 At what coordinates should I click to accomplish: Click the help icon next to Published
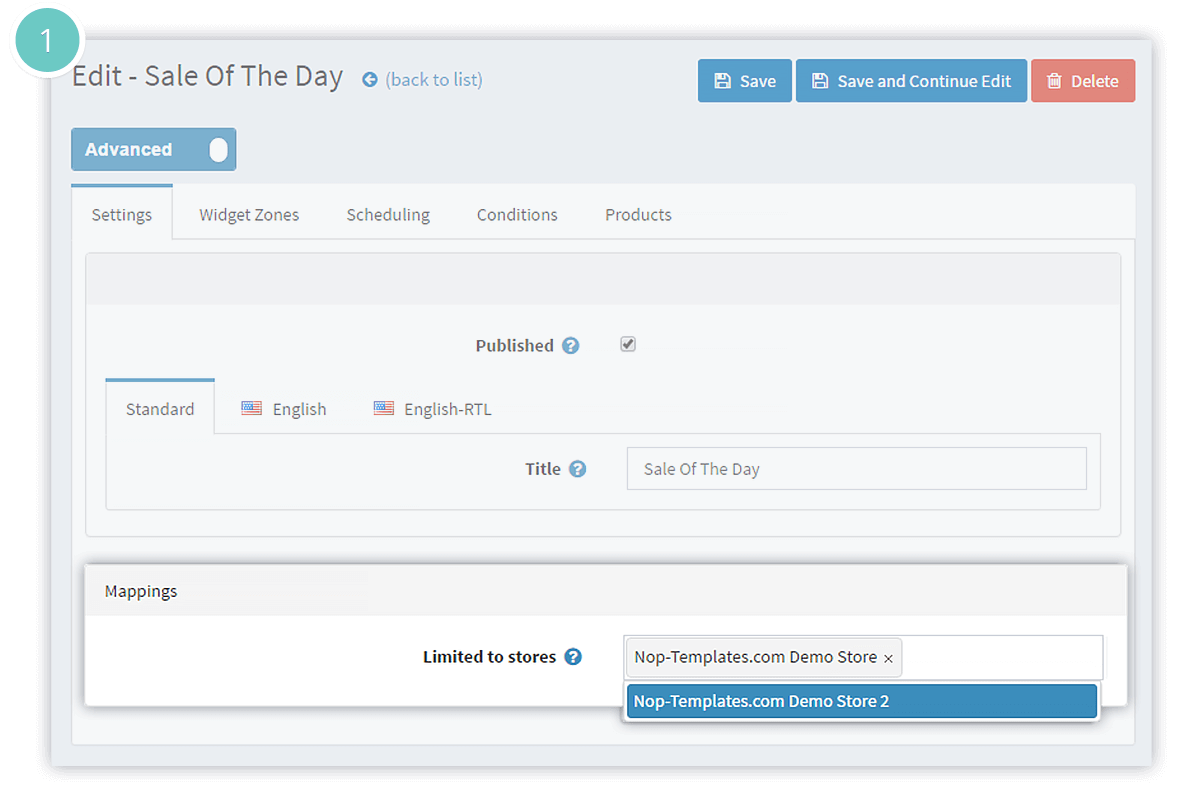click(570, 346)
